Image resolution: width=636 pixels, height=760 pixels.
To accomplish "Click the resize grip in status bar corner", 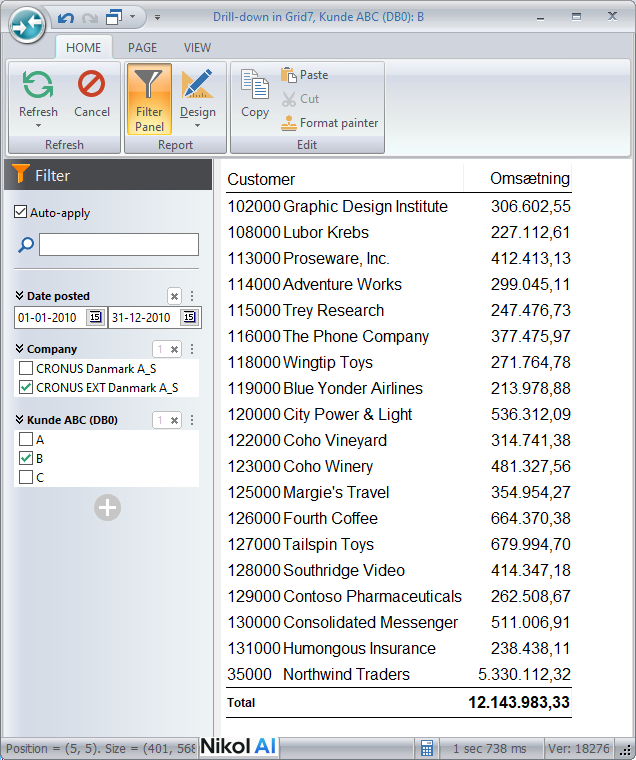I will point(626,750).
